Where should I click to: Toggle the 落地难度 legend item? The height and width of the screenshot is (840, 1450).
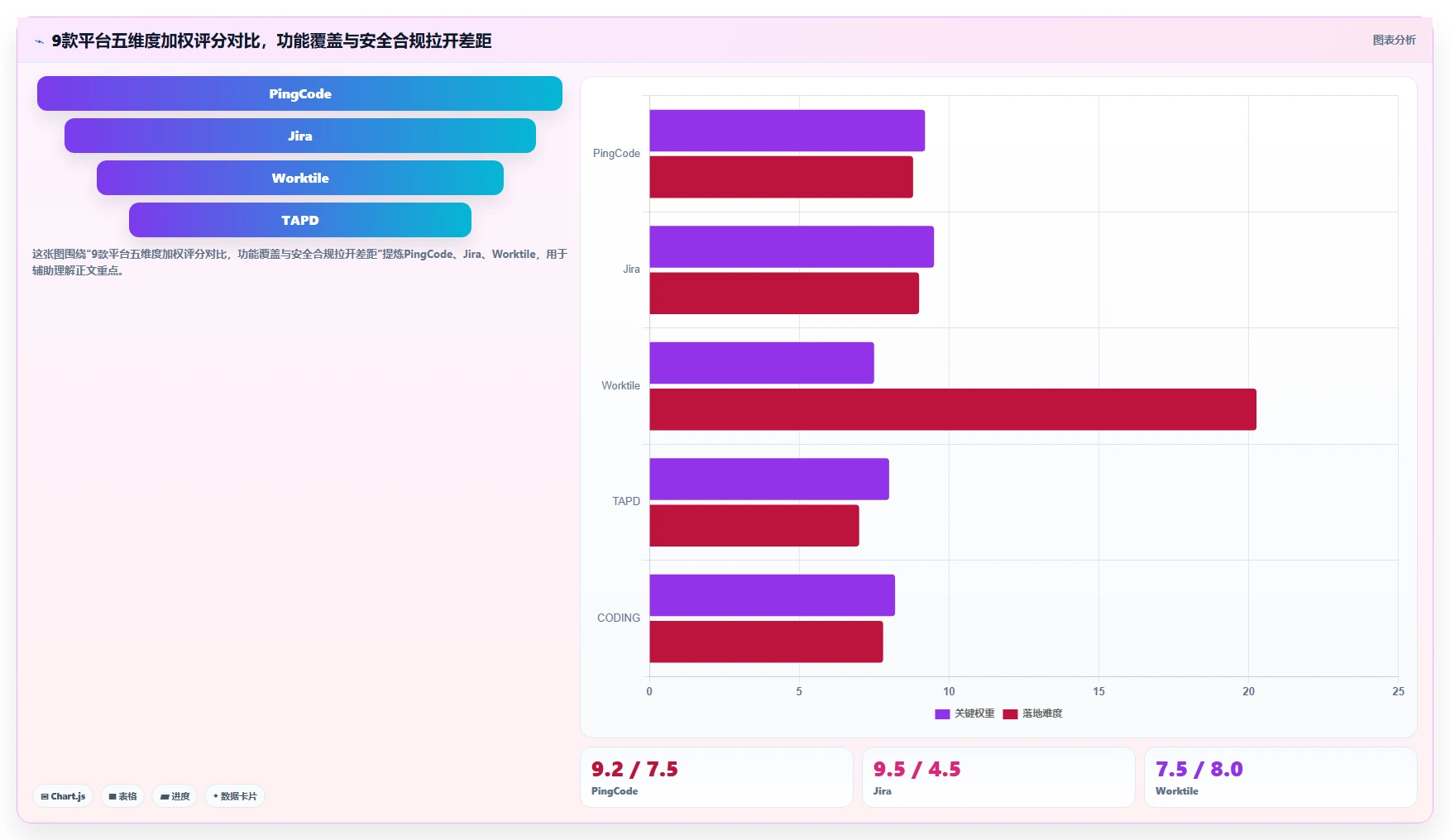(x=1032, y=714)
